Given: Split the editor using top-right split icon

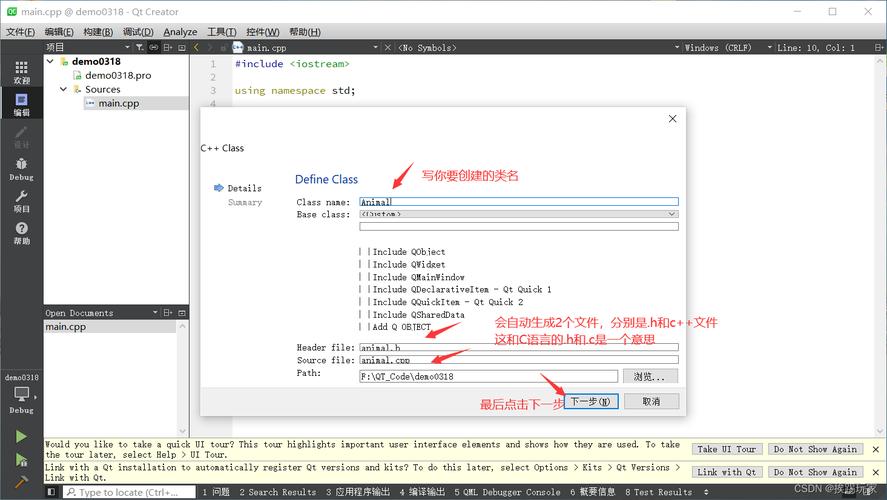Looking at the screenshot, I should click(x=879, y=48).
